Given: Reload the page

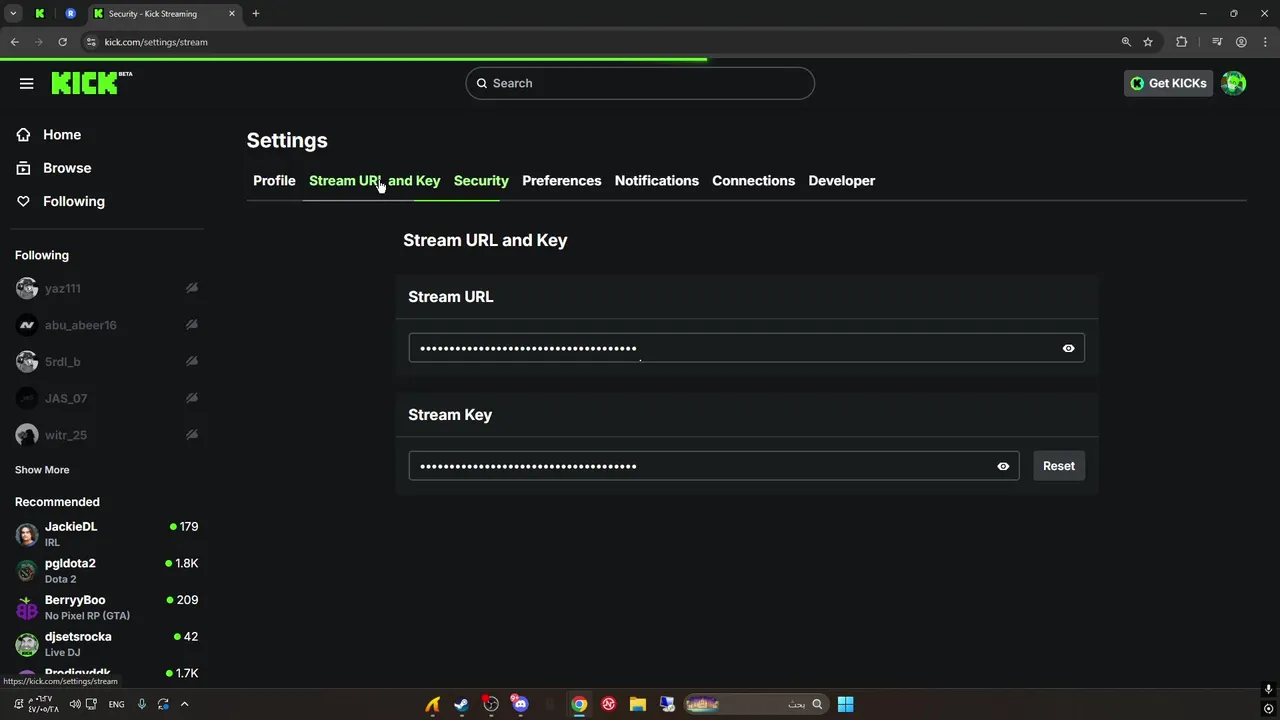Looking at the screenshot, I should (x=62, y=42).
